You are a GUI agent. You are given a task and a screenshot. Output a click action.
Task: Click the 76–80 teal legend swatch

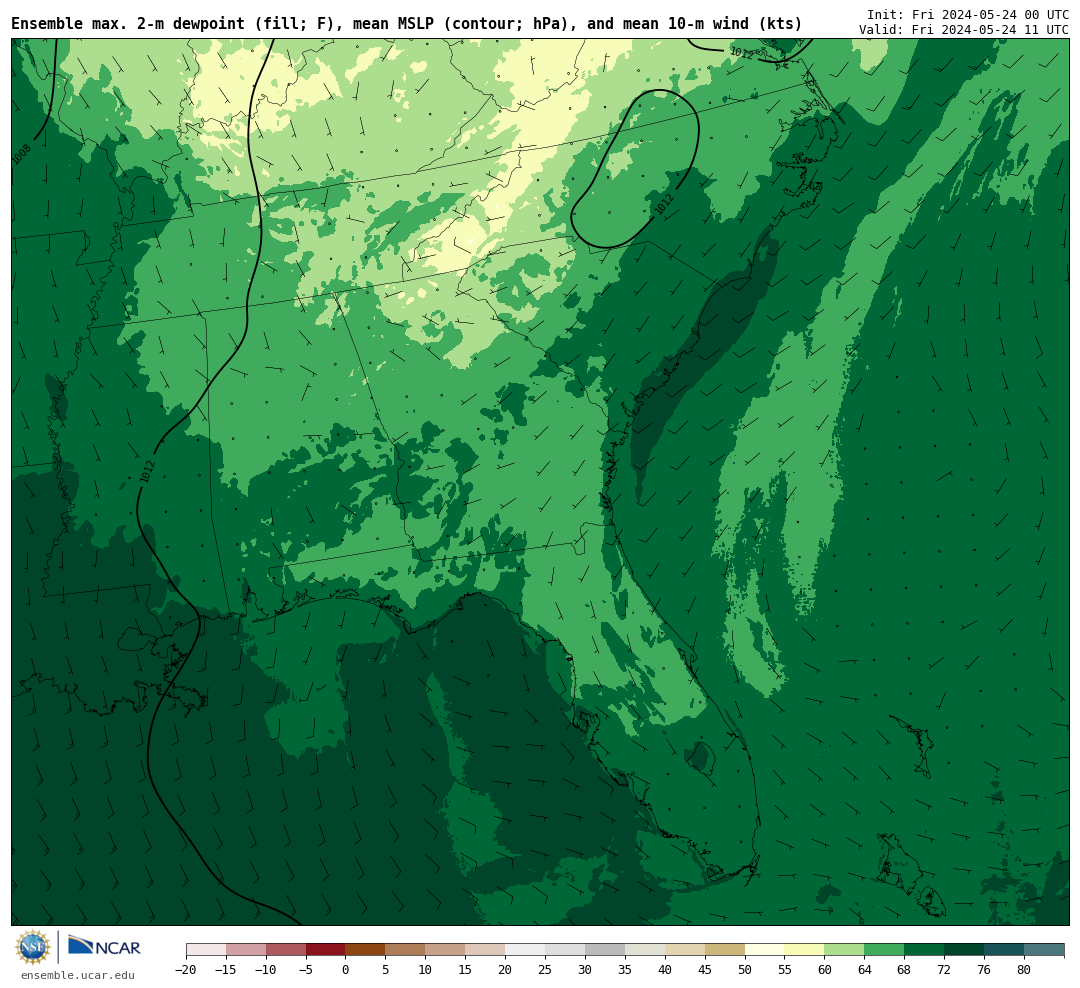tap(1004, 950)
